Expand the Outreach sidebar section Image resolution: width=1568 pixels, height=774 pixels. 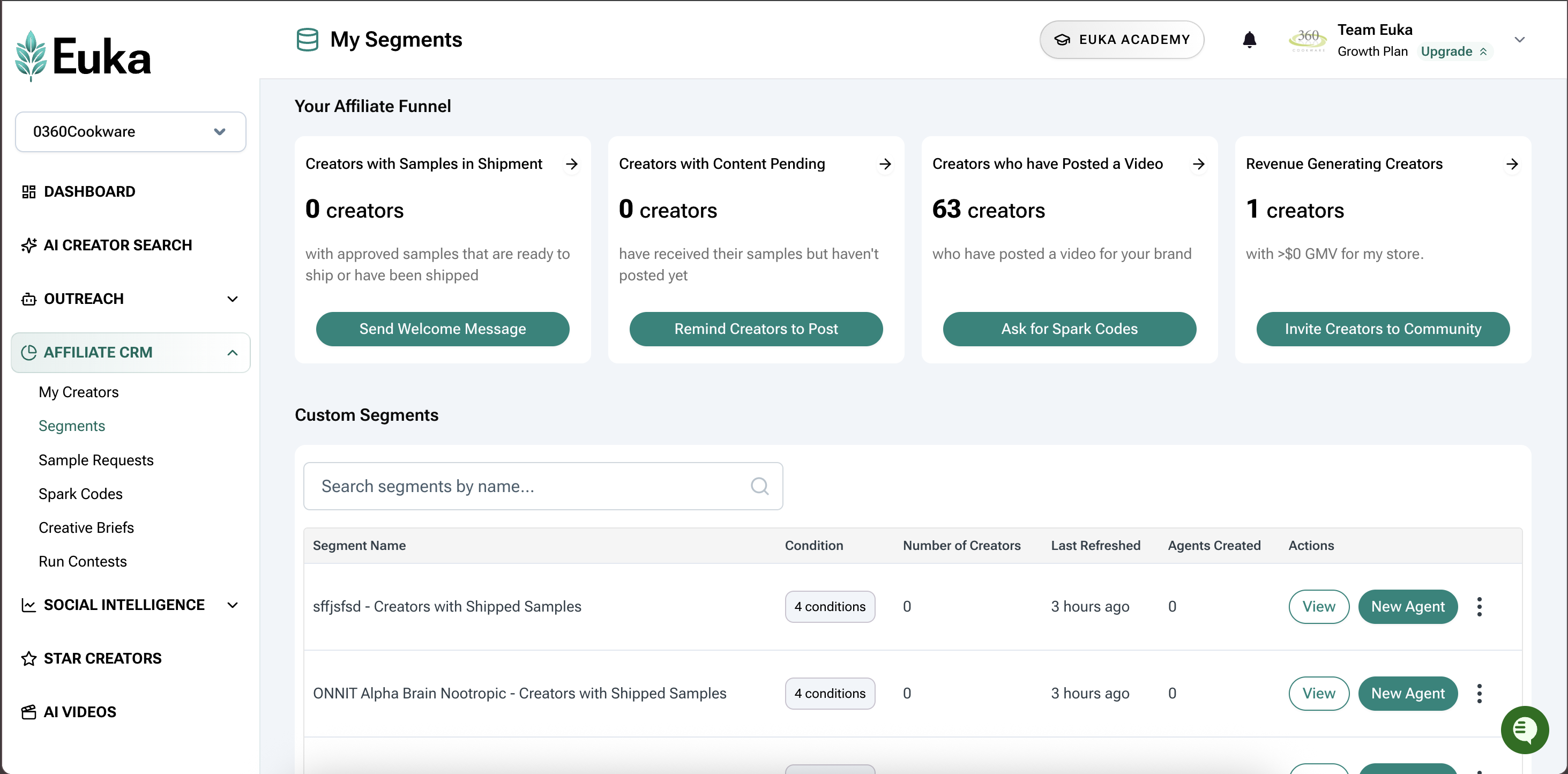pos(232,299)
